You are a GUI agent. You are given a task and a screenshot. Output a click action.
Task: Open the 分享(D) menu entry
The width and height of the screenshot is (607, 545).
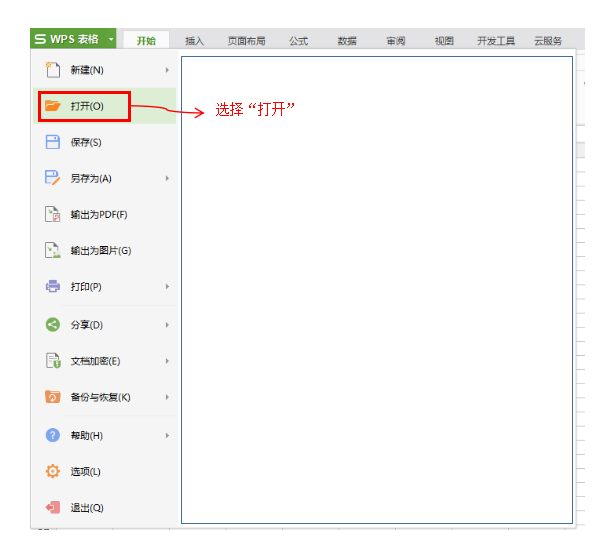pyautogui.click(x=105, y=324)
